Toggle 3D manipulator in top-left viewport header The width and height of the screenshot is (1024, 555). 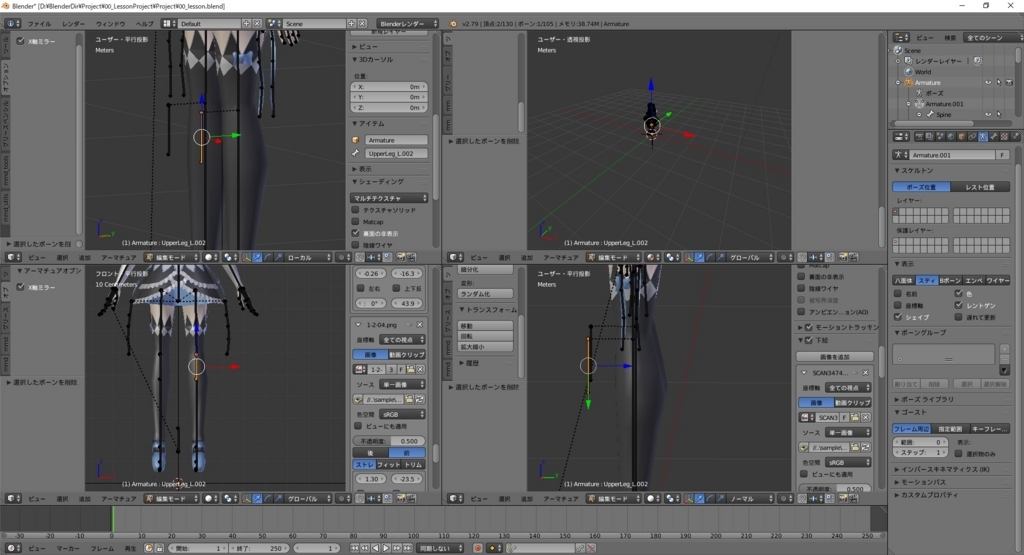[247, 257]
